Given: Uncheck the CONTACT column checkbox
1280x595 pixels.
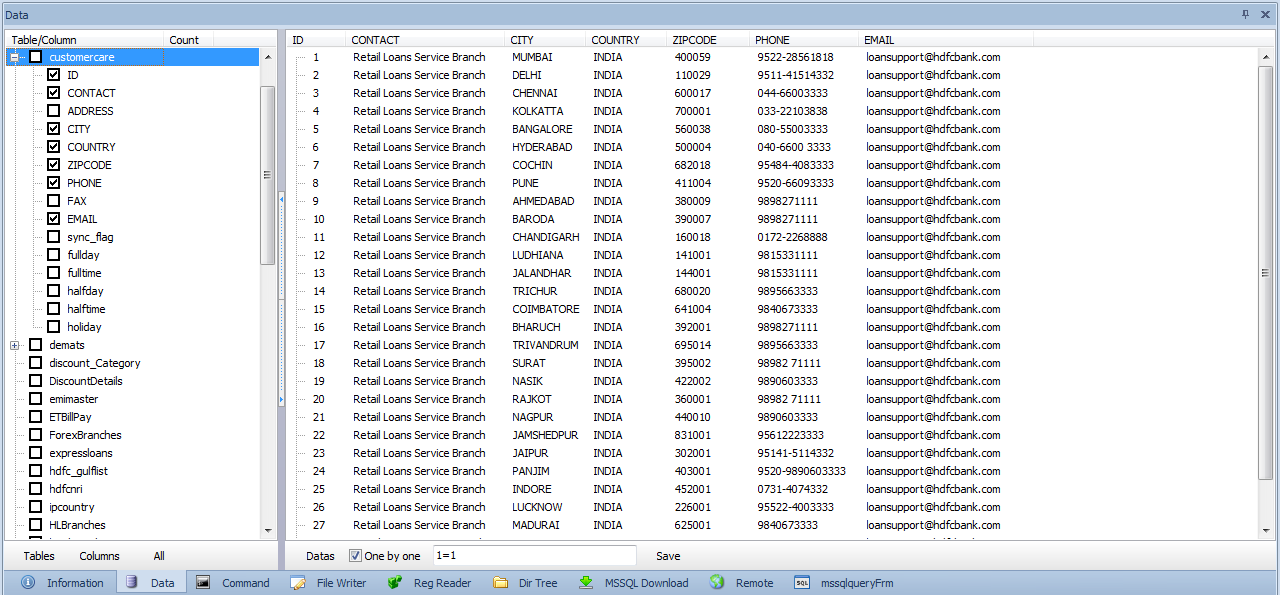Looking at the screenshot, I should (x=54, y=93).
